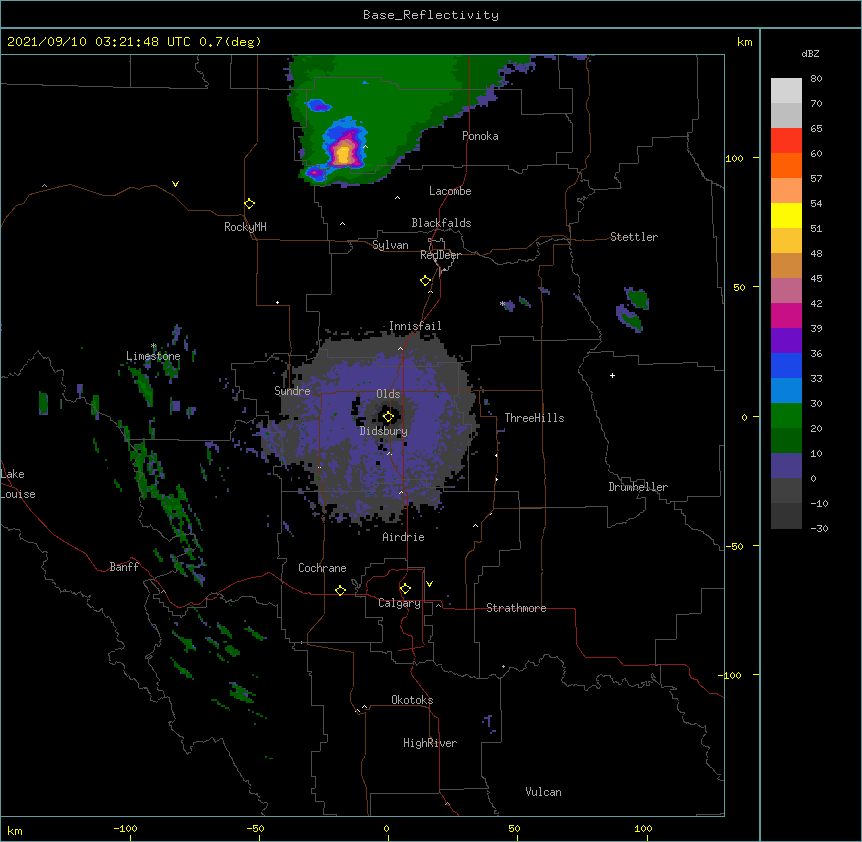Click the yellow V marker east of Calgary

point(429,584)
